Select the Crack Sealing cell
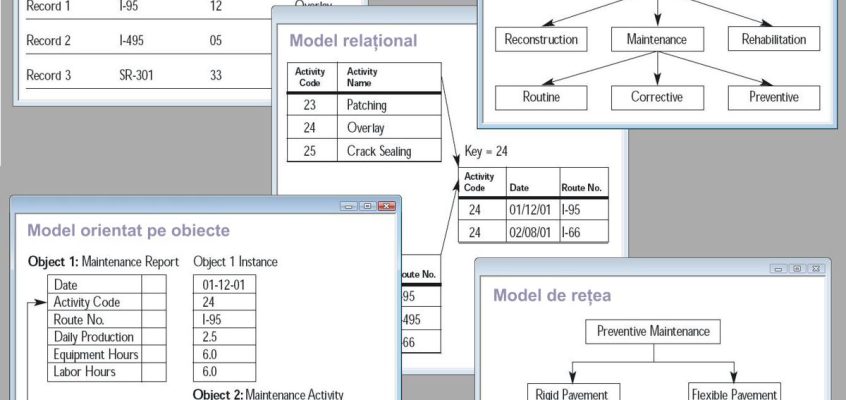846x400 pixels. (389, 151)
